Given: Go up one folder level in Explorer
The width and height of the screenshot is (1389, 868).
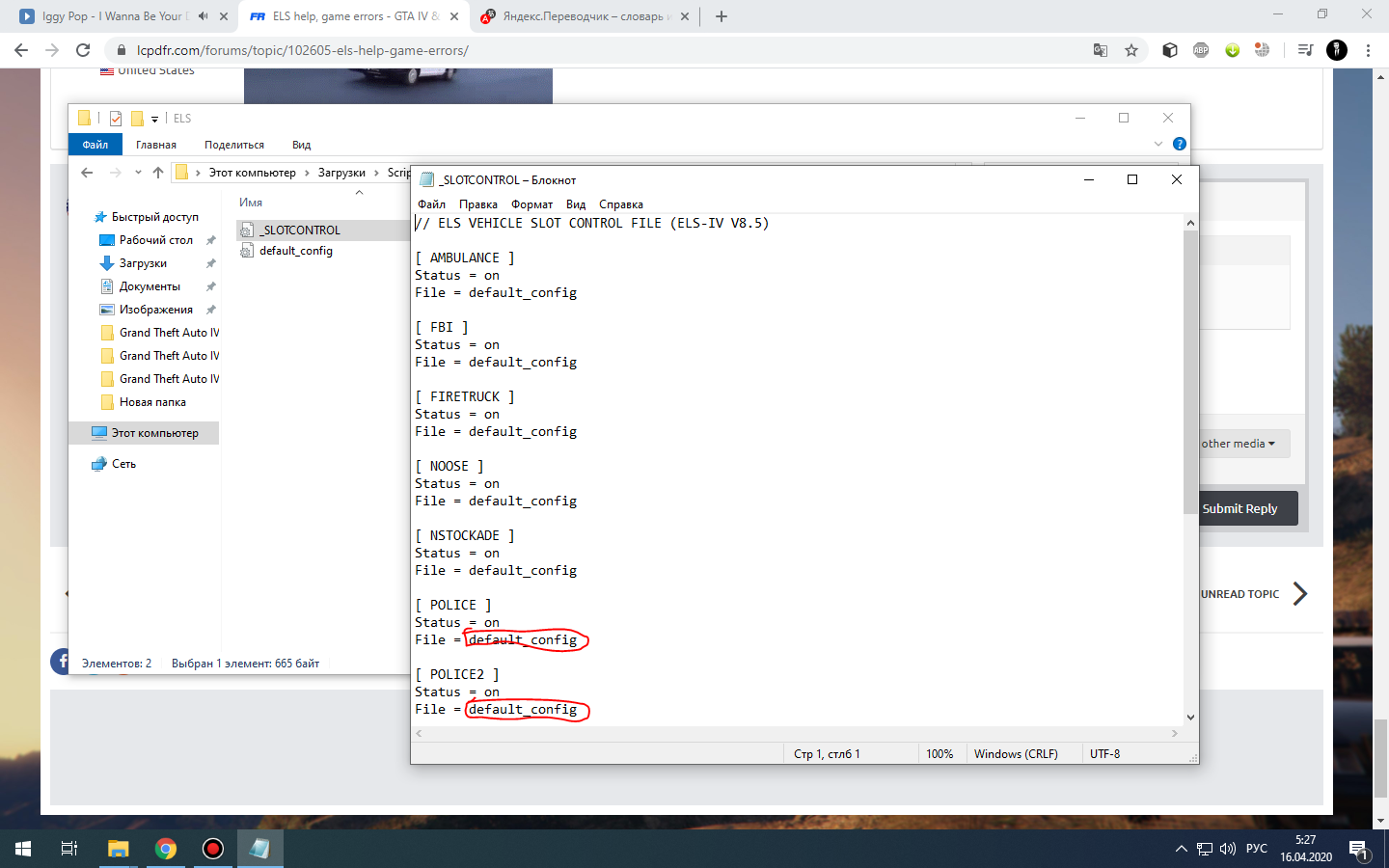Looking at the screenshot, I should pyautogui.click(x=158, y=173).
